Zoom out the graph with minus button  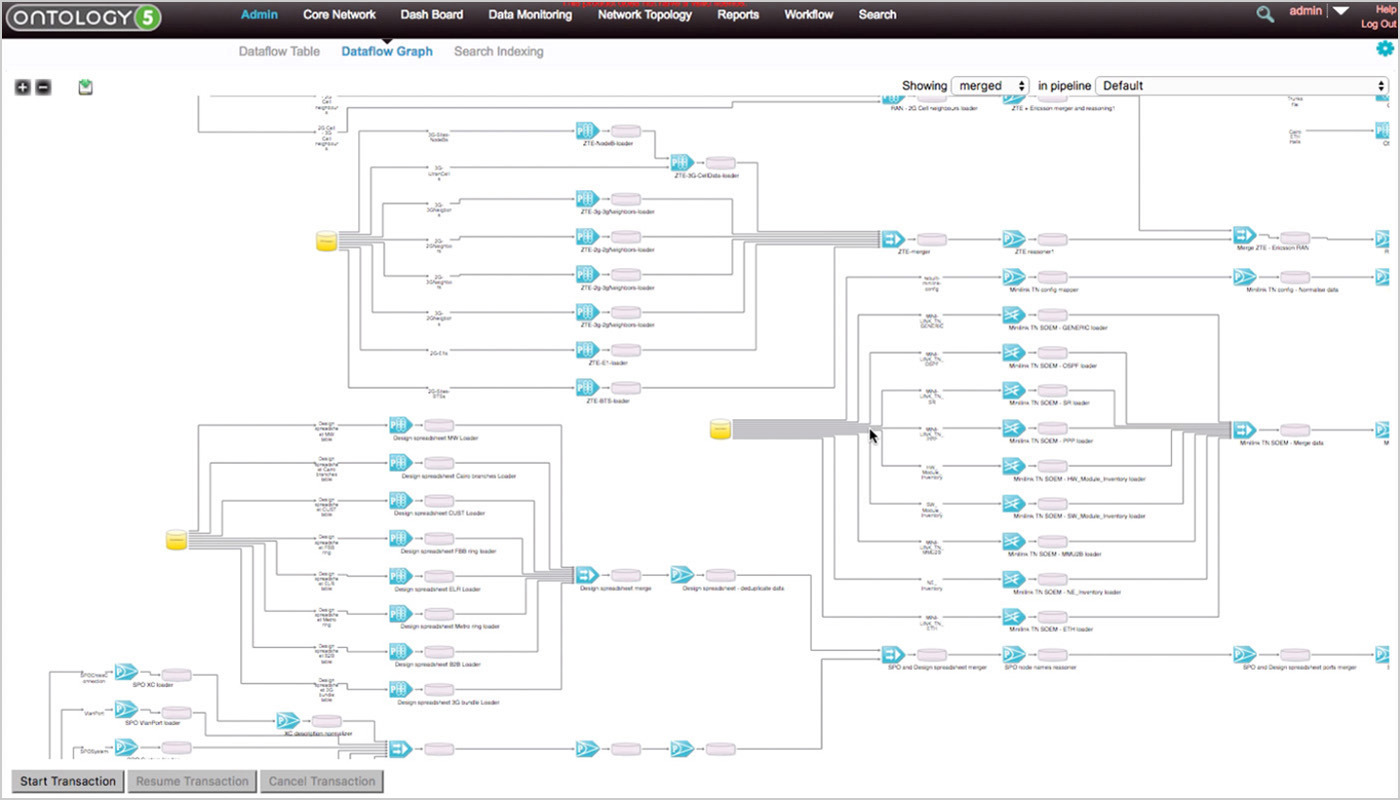43,88
